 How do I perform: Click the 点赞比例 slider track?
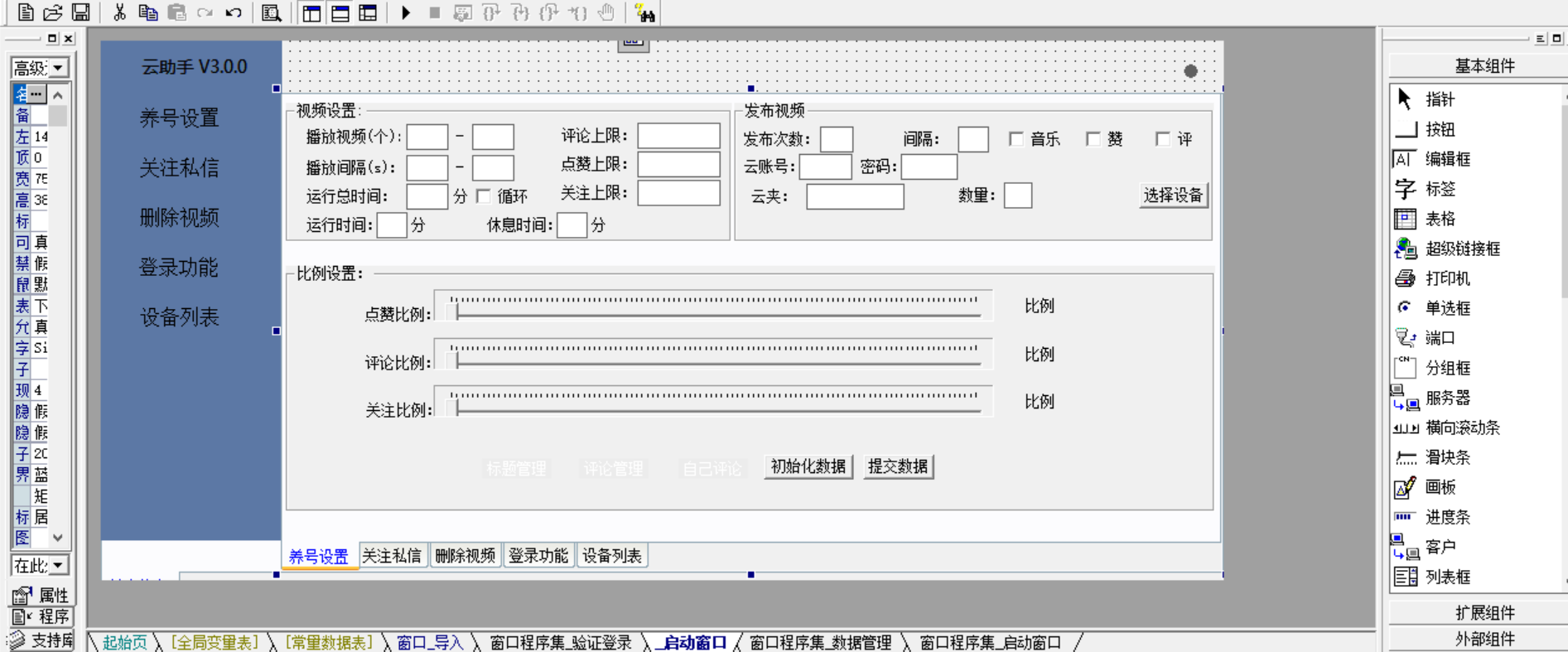(713, 307)
